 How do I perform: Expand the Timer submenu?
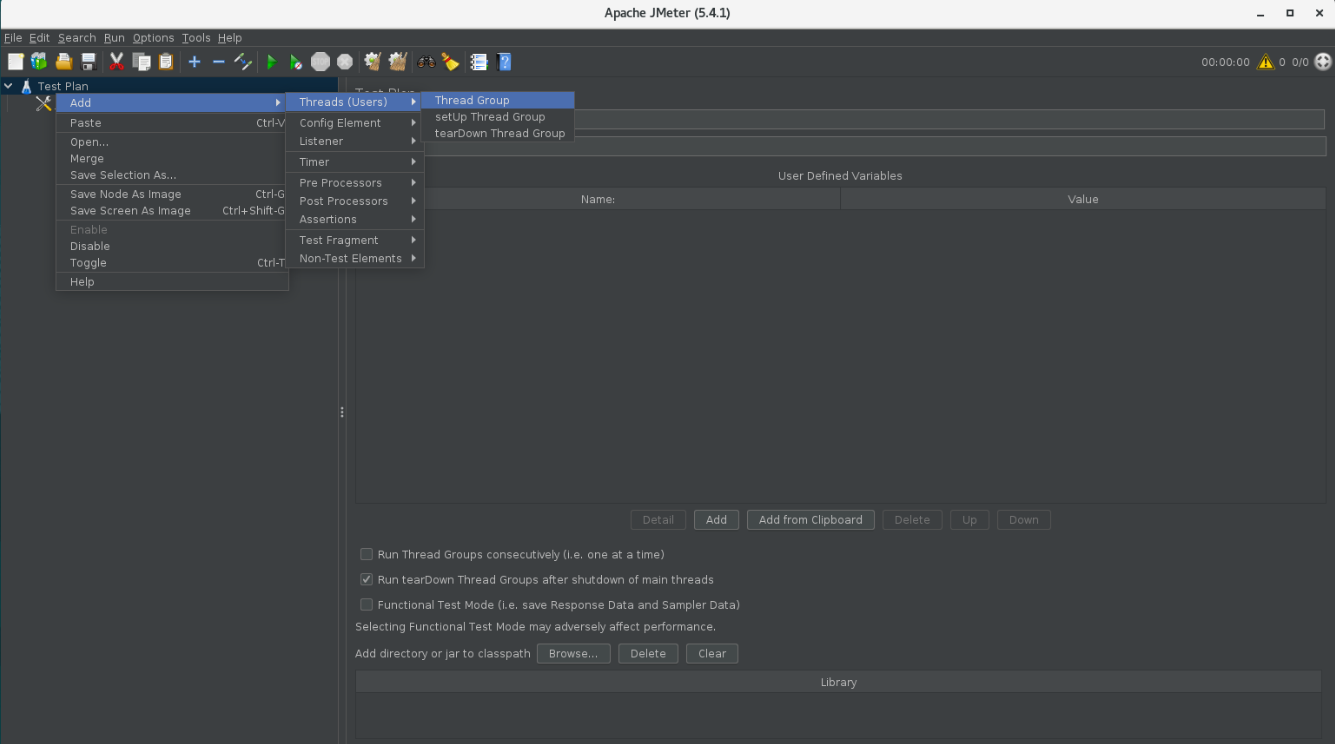coord(355,162)
